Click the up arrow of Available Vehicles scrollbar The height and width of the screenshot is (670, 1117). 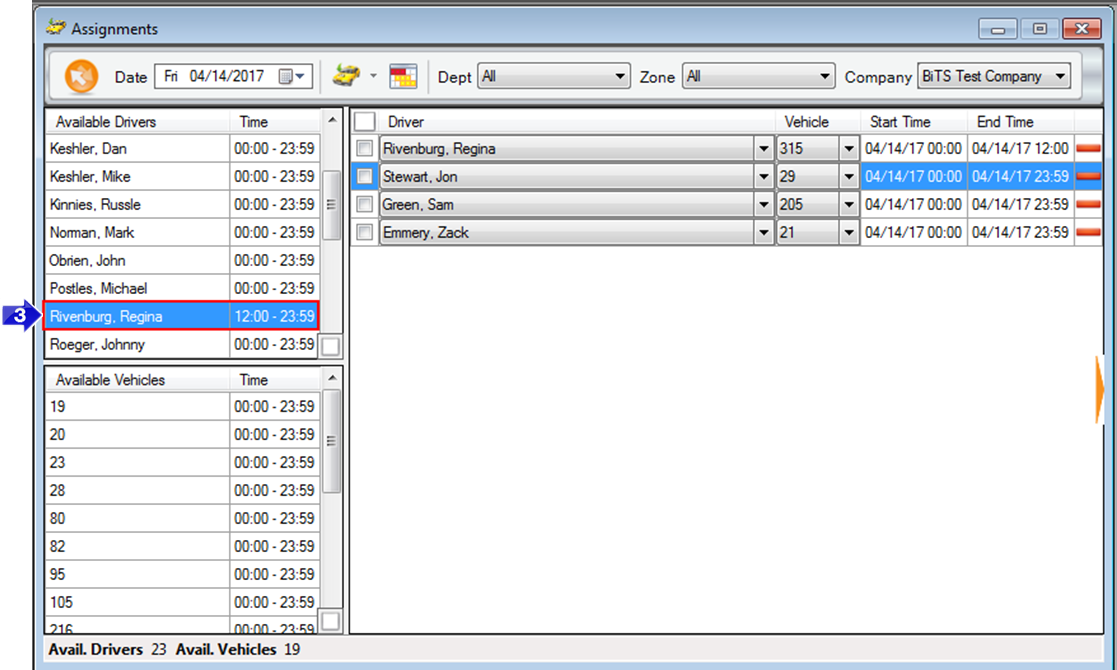[332, 378]
